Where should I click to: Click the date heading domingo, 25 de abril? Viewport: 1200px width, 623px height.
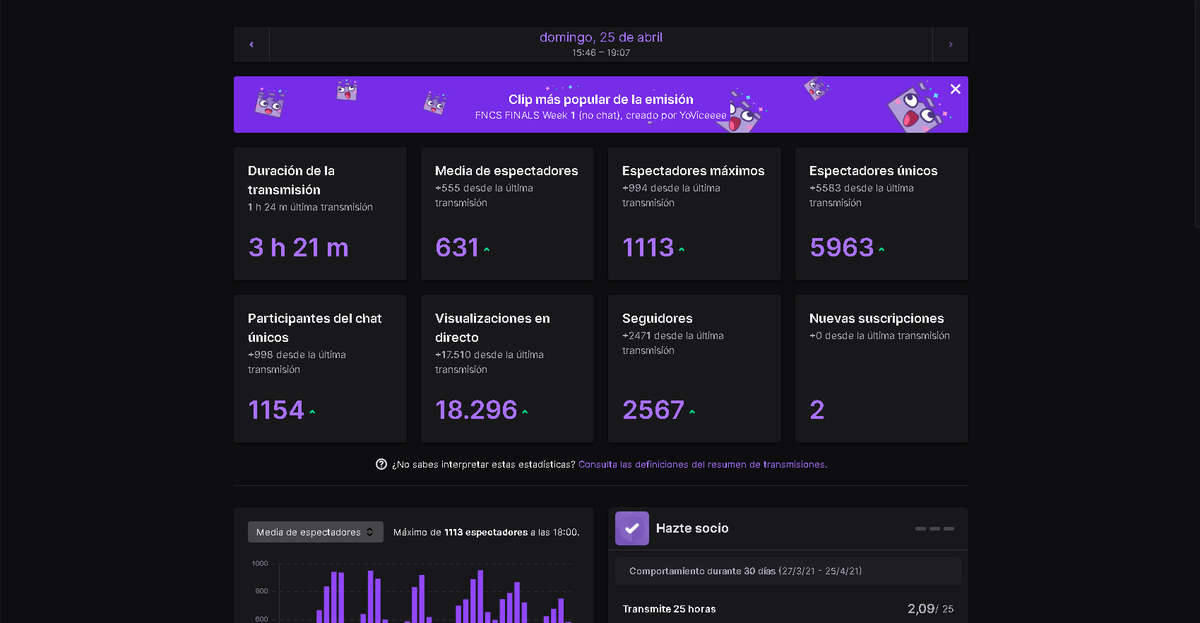[x=601, y=37]
